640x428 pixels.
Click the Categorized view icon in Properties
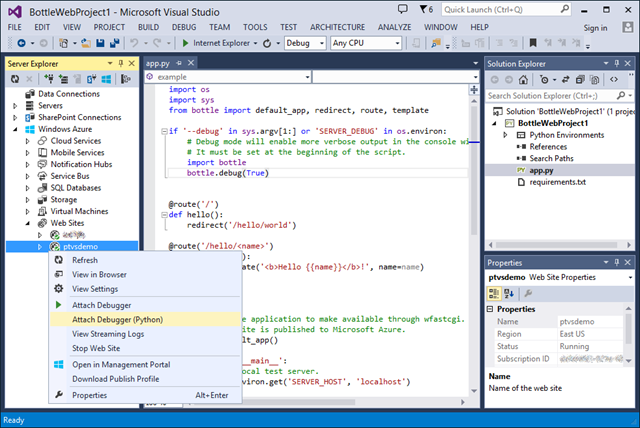(x=494, y=293)
